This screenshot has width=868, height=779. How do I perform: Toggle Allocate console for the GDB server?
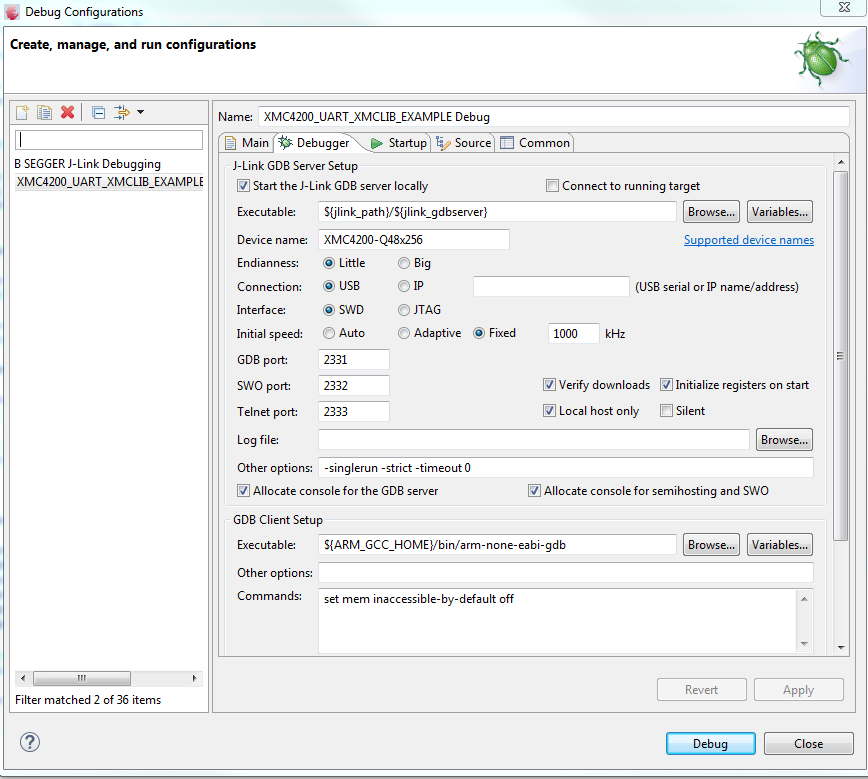pos(243,491)
